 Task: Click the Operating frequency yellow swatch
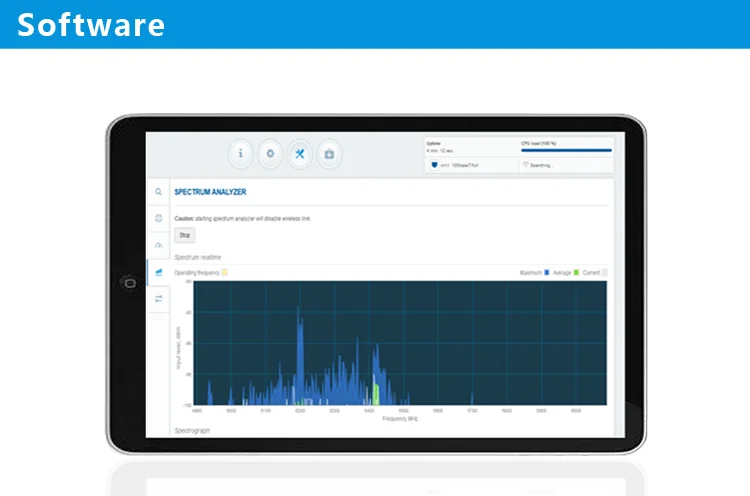pyautogui.click(x=225, y=272)
